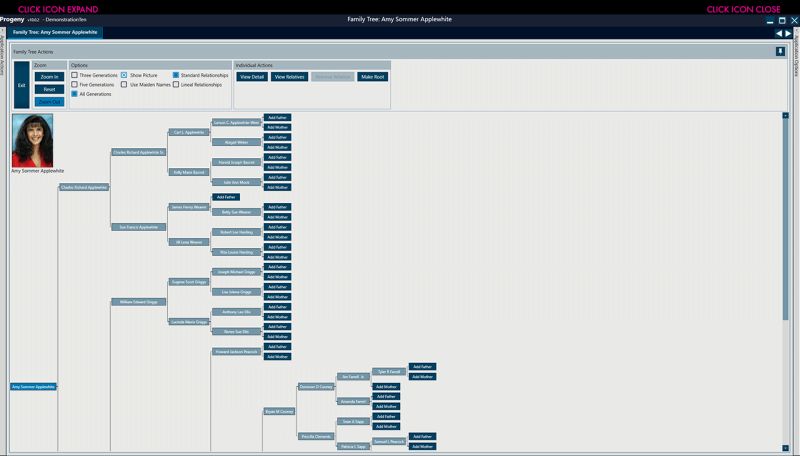Select Rita Louise Harding node
Viewport: 800px width, 456px height.
click(236, 252)
